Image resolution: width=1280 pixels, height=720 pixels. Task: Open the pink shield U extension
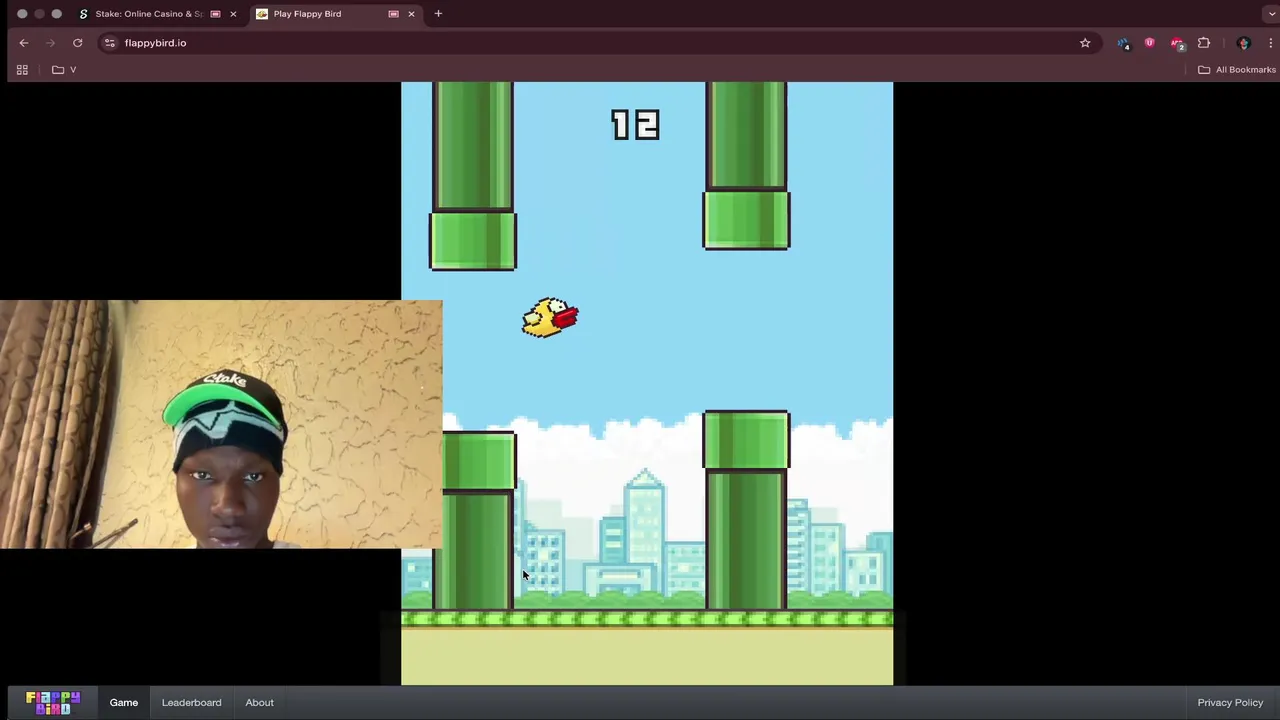tap(1149, 43)
